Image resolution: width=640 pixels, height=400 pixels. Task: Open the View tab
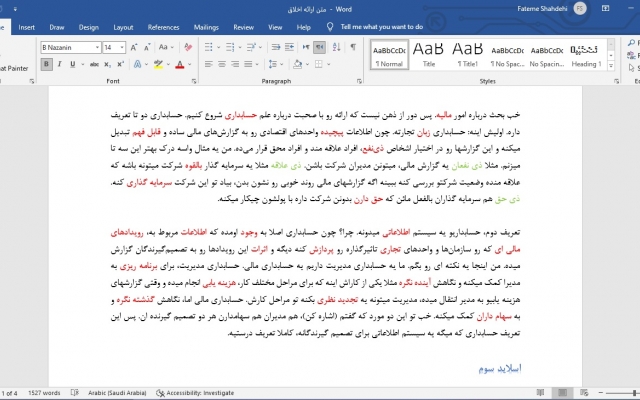coord(275,27)
